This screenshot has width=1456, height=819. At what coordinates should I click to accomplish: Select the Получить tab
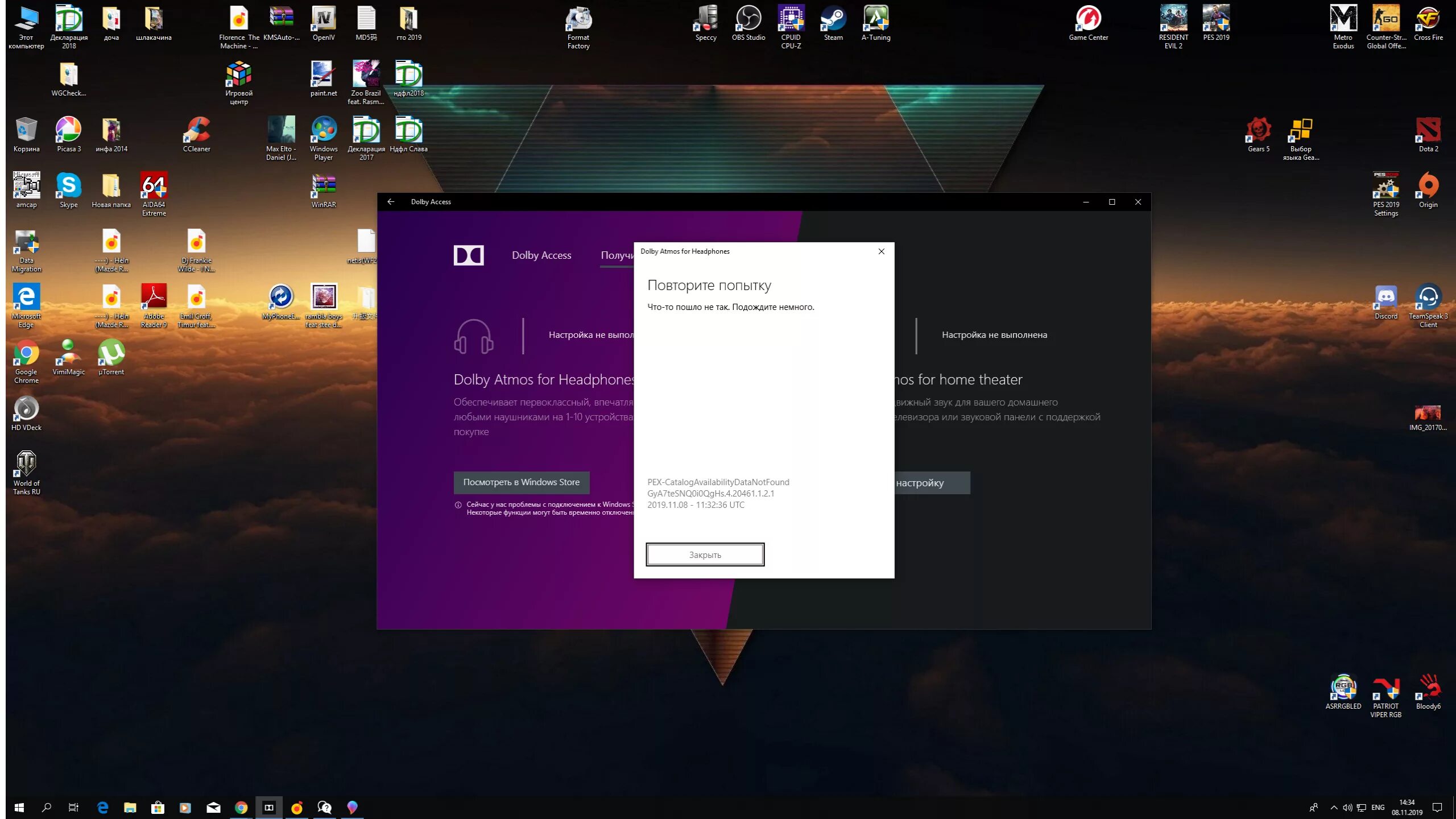tap(617, 255)
